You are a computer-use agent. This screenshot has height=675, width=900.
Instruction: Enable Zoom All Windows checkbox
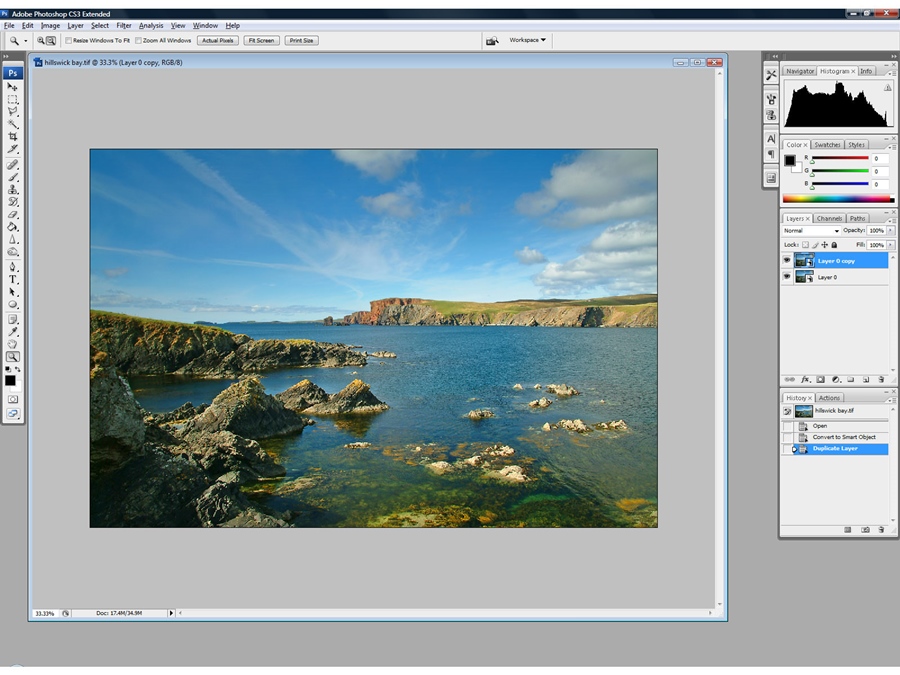tap(138, 41)
